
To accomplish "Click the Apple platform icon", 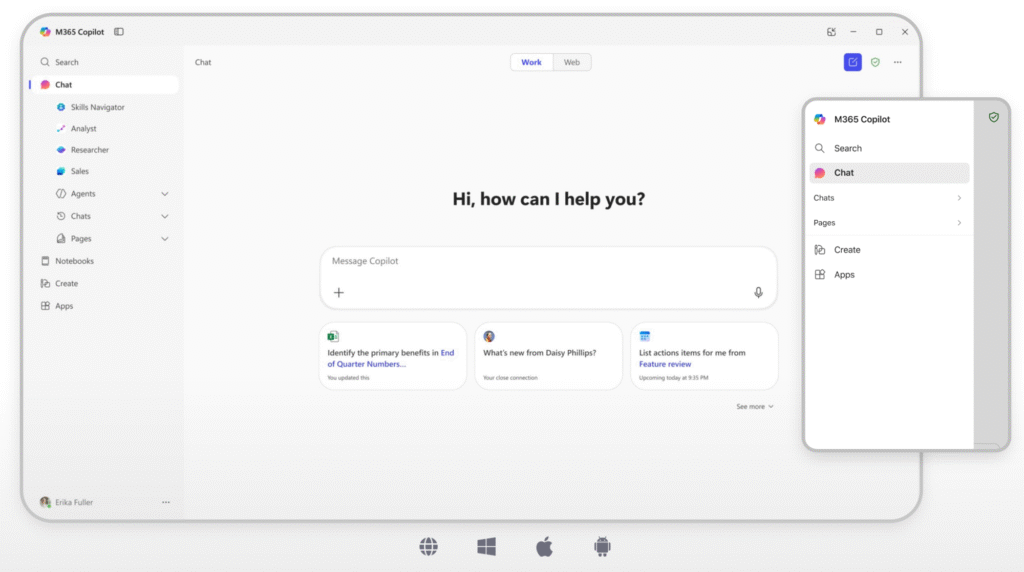I will (x=544, y=547).
